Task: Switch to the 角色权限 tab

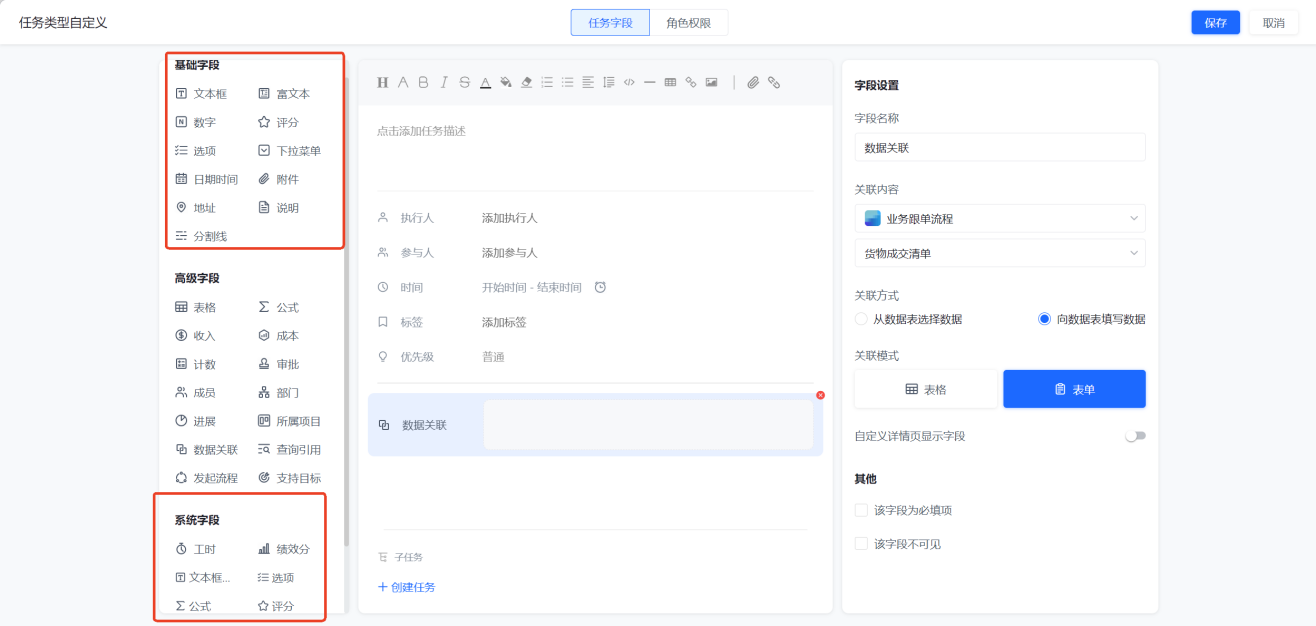Action: [689, 23]
